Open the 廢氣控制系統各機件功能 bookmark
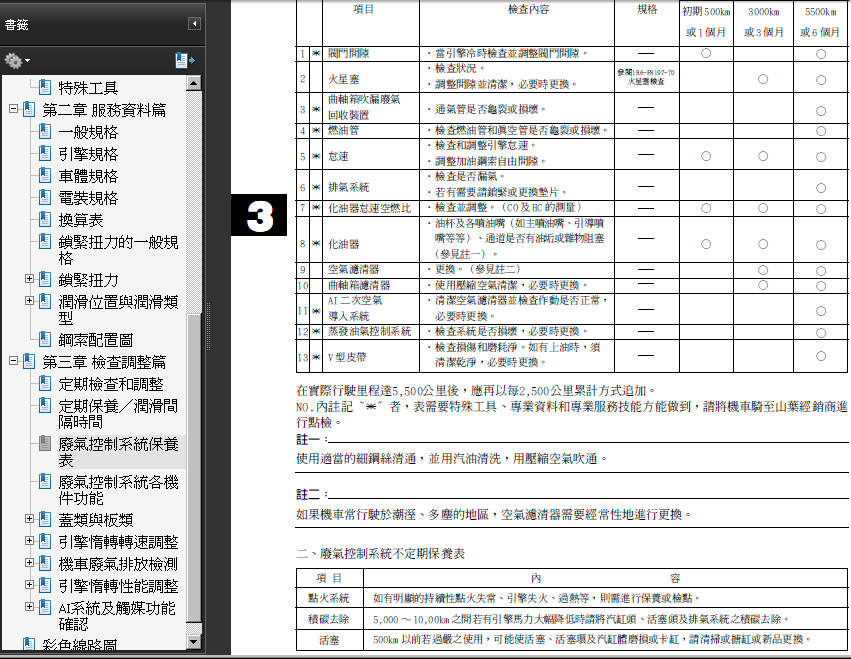The image size is (851, 659). [118, 490]
